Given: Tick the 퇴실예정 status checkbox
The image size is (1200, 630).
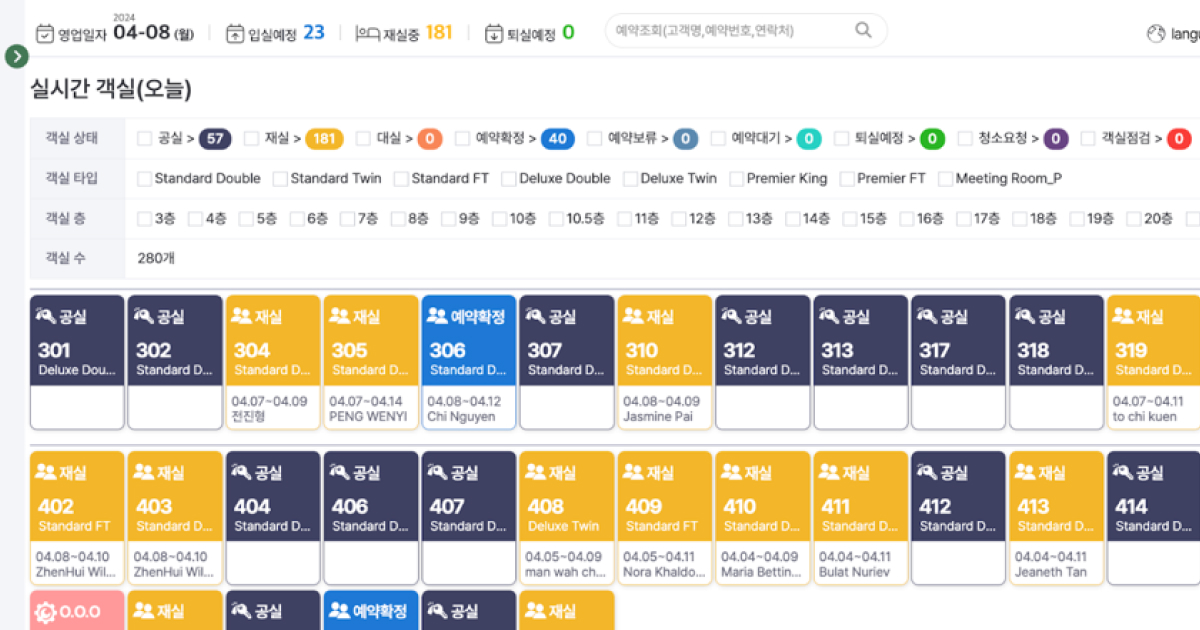Looking at the screenshot, I should pyautogui.click(x=841, y=139).
